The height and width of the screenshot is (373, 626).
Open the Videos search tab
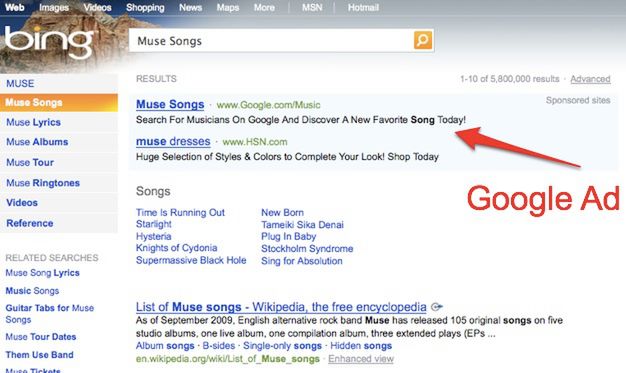[x=97, y=8]
